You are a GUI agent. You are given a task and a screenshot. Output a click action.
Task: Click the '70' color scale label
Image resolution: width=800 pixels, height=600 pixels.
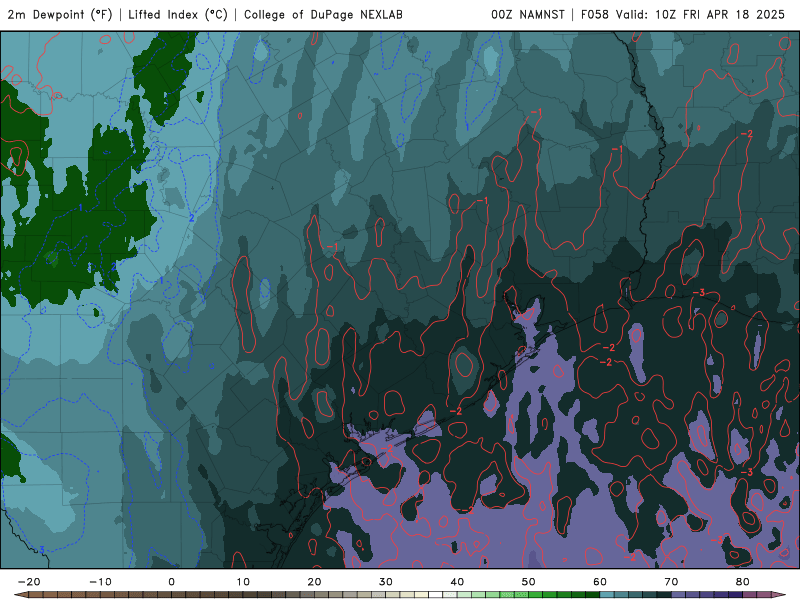click(x=671, y=582)
